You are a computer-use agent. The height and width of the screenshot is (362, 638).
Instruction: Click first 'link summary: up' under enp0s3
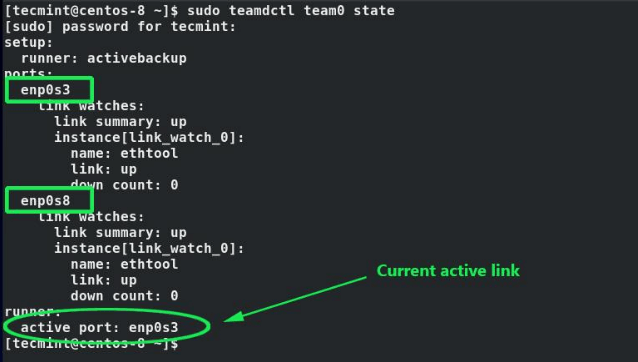click(x=120, y=122)
